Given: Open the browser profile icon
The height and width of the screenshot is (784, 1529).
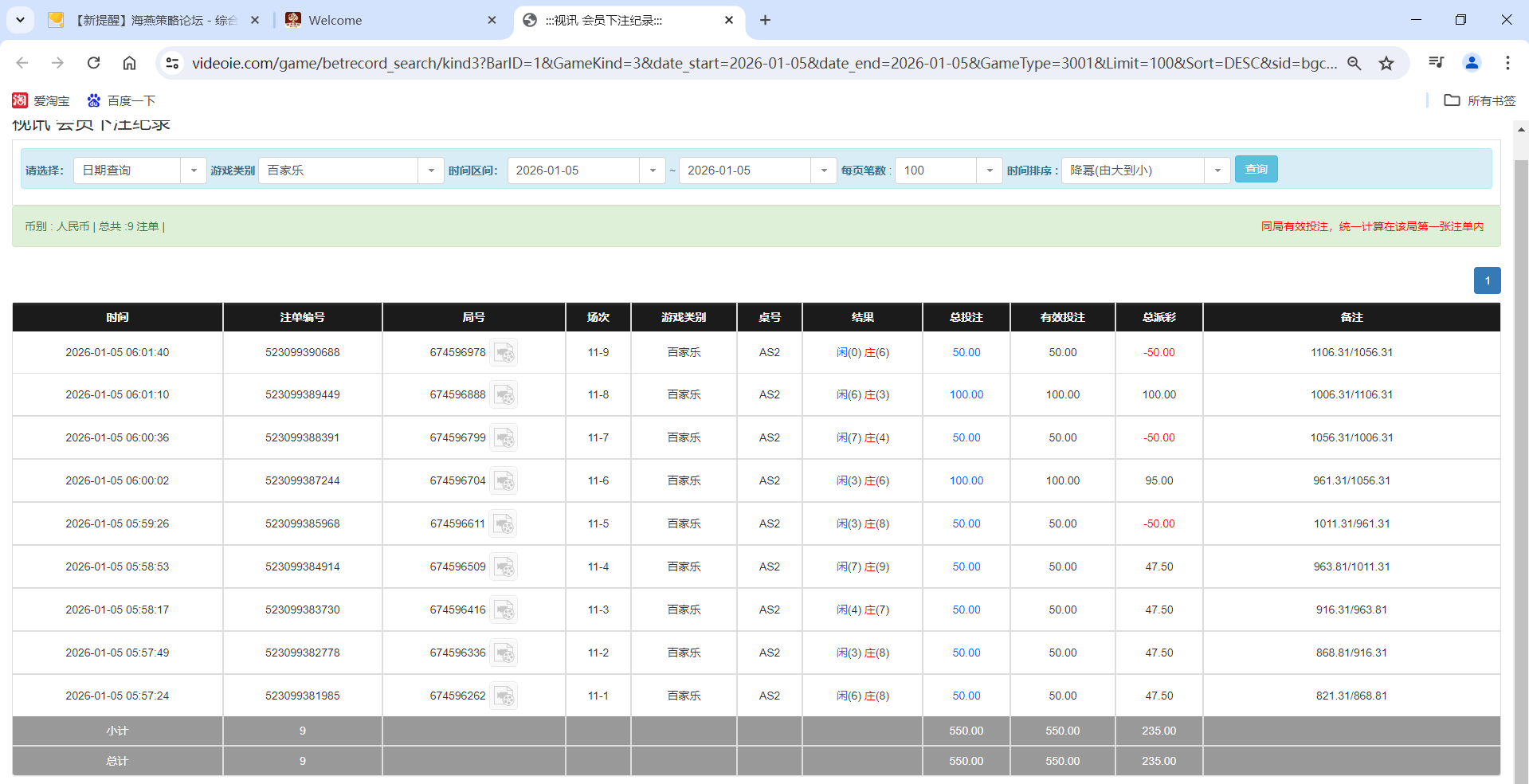Looking at the screenshot, I should click(1472, 63).
